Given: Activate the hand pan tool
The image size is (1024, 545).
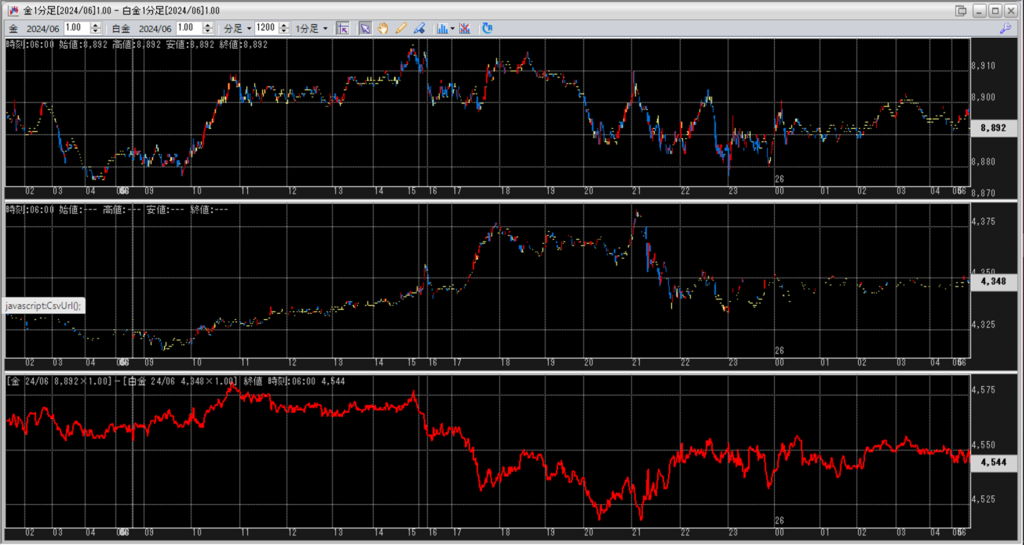Looking at the screenshot, I should pyautogui.click(x=383, y=28).
